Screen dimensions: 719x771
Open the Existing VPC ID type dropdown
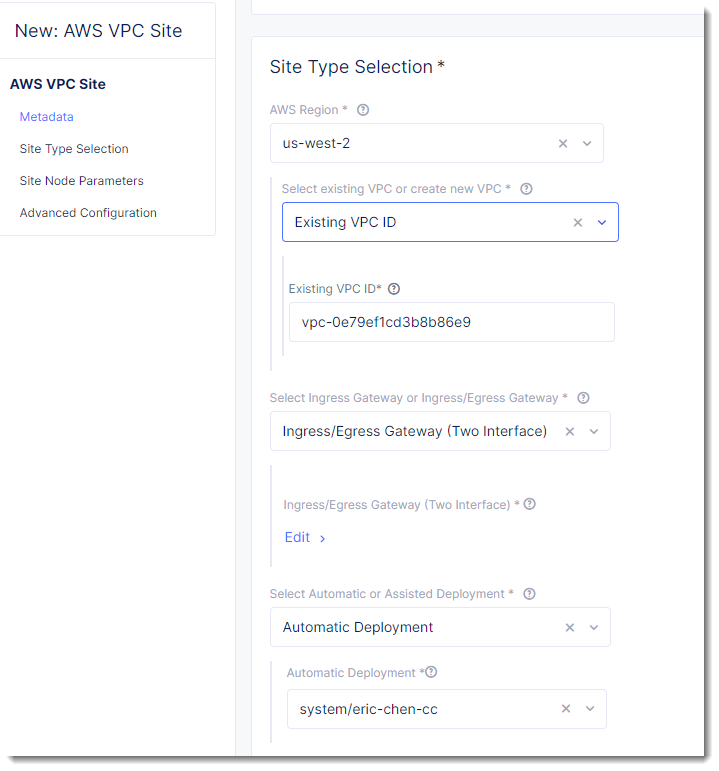[602, 222]
